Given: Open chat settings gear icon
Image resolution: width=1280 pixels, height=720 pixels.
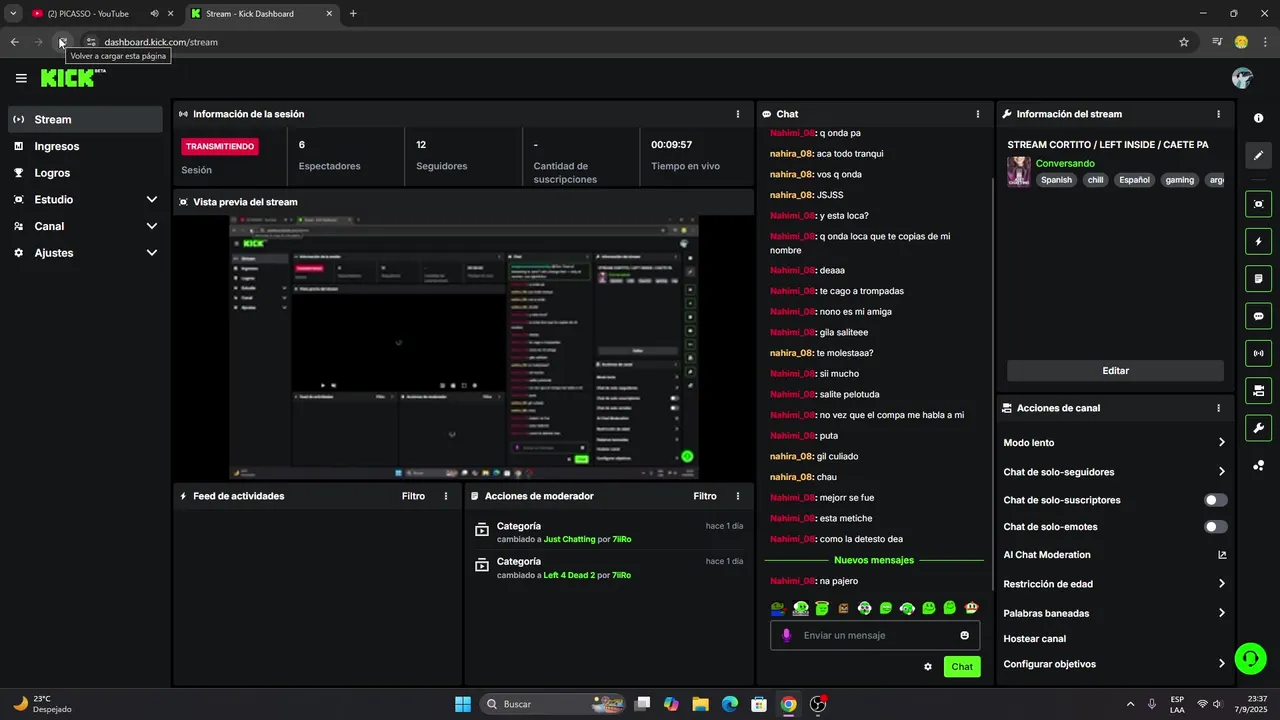Looking at the screenshot, I should pyautogui.click(x=928, y=667).
